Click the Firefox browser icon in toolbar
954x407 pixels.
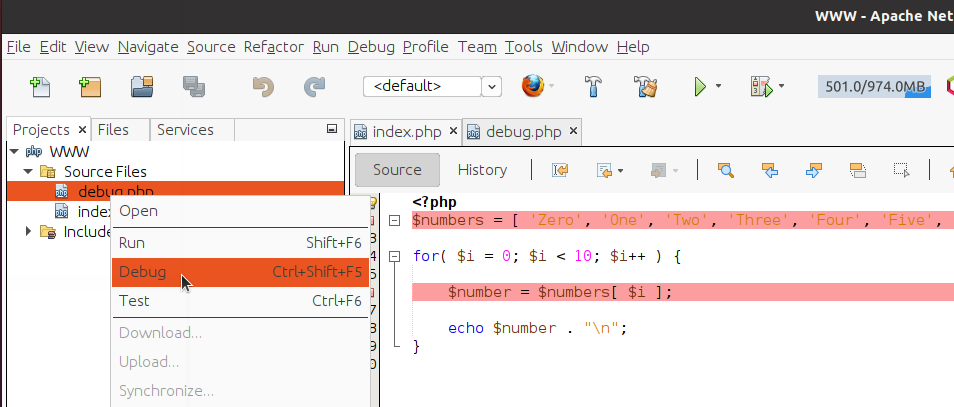point(532,86)
